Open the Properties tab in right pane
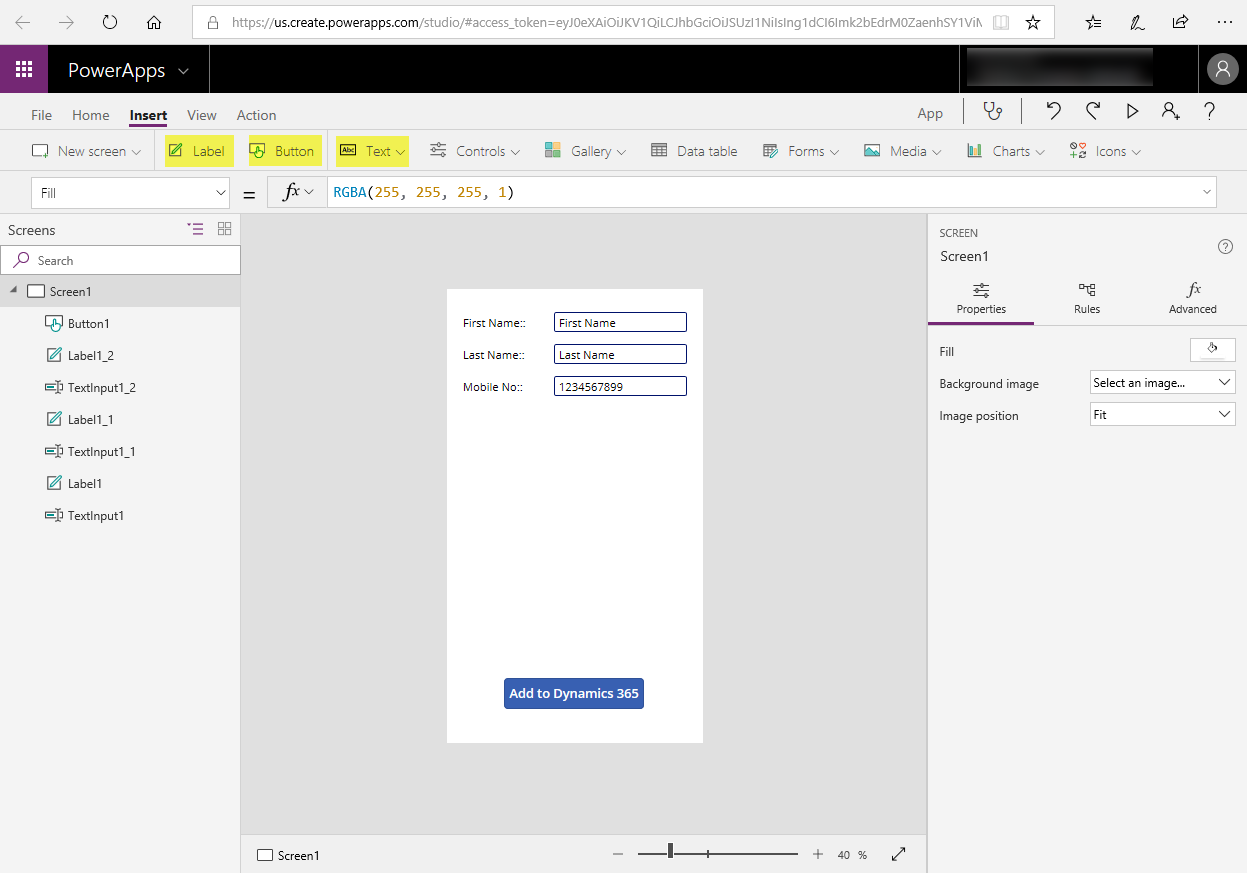The height and width of the screenshot is (873, 1247). pyautogui.click(x=981, y=298)
